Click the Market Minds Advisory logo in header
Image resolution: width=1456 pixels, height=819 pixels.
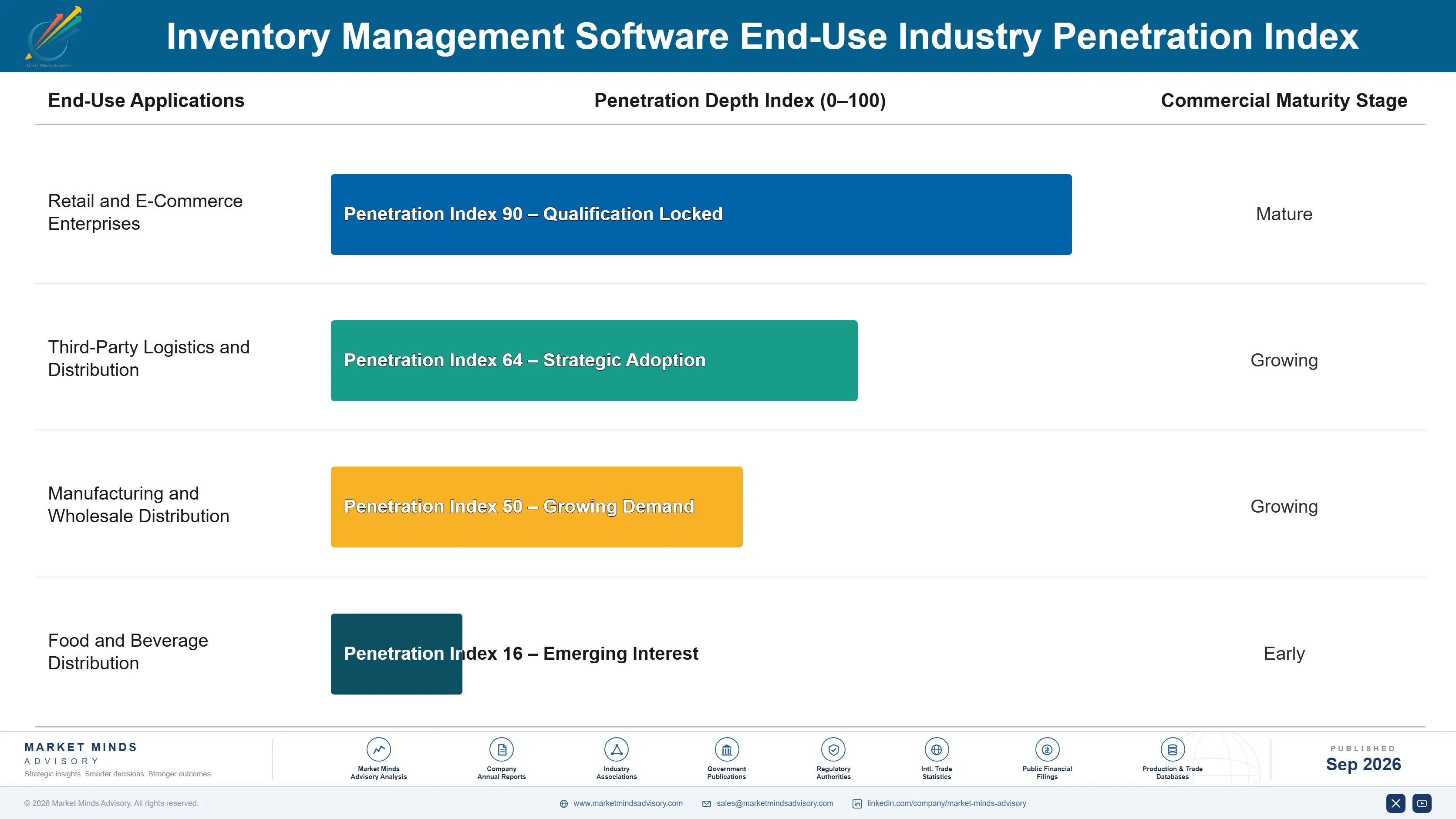[53, 36]
